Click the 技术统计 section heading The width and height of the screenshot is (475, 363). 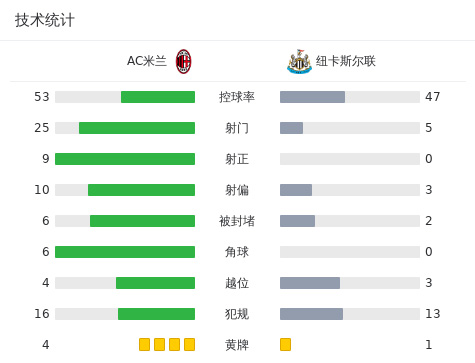coord(45,20)
